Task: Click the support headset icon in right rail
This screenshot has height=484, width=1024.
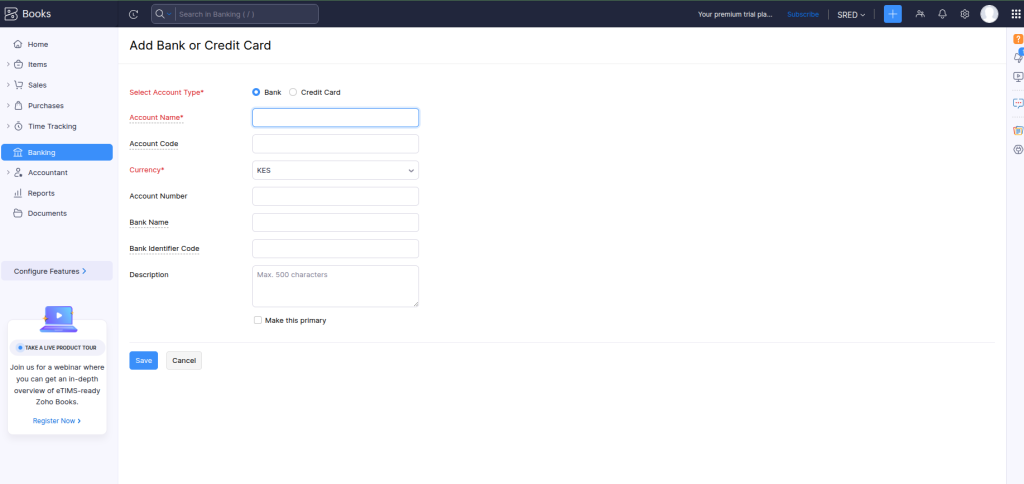Action: [x=1017, y=150]
